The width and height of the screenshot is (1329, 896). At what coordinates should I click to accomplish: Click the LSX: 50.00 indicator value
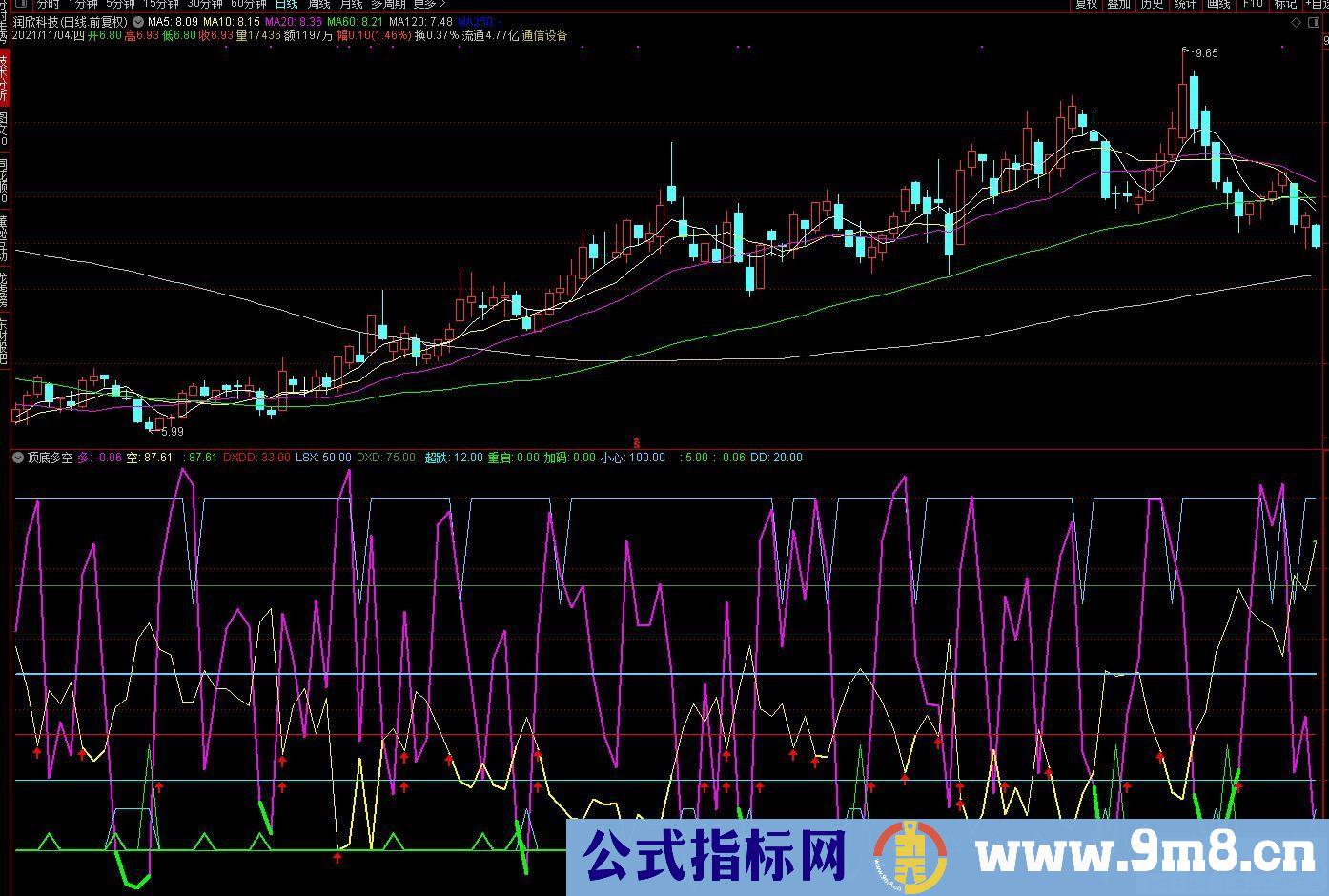click(x=323, y=458)
